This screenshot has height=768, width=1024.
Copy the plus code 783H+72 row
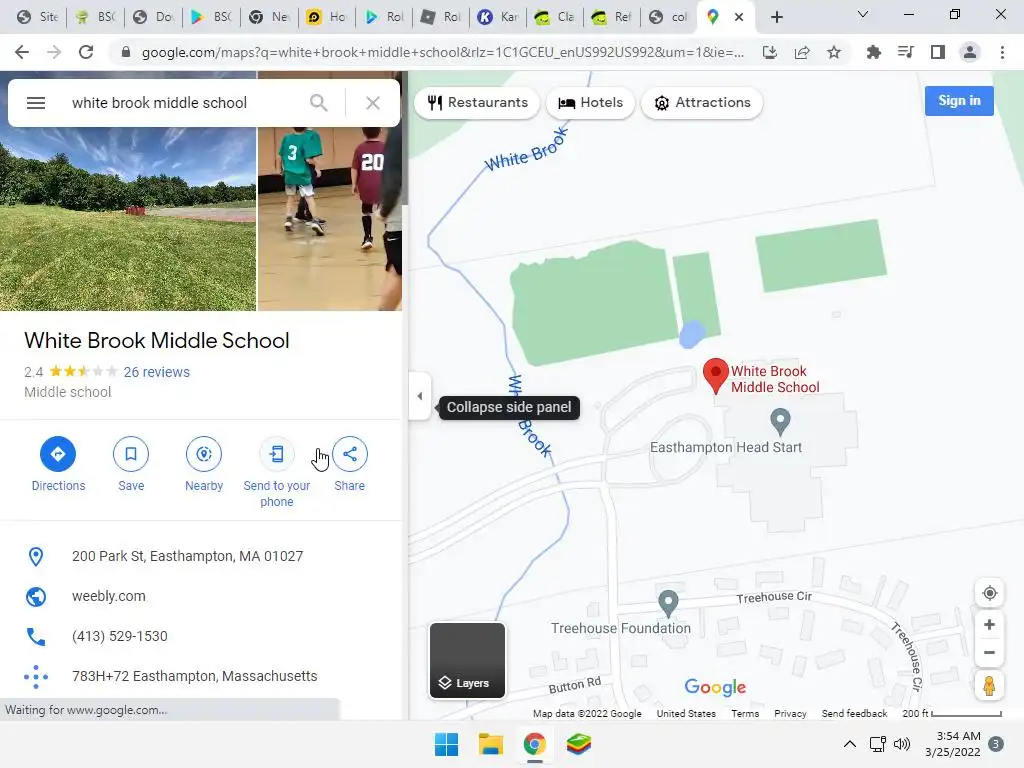point(200,676)
